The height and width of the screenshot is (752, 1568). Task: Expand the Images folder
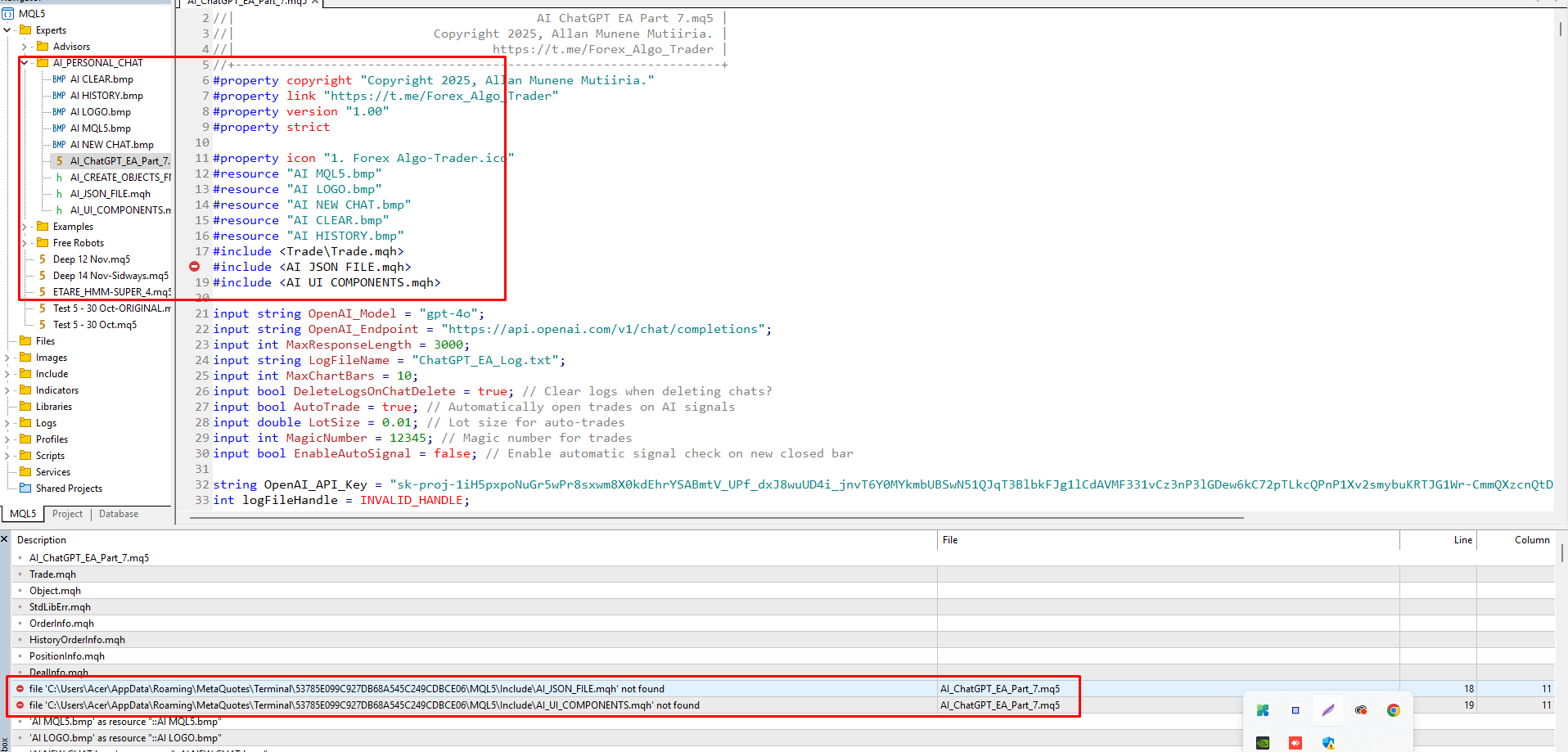pos(7,358)
